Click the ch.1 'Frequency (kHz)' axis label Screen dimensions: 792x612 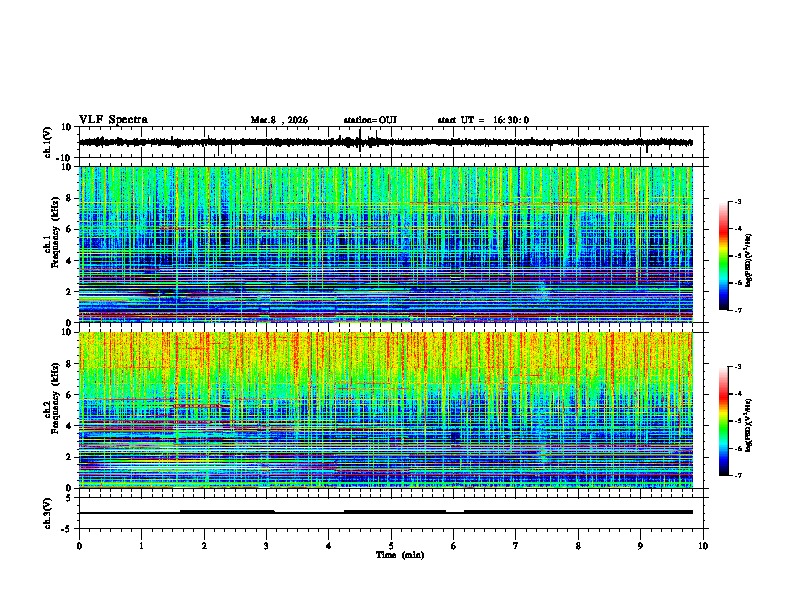55,232
